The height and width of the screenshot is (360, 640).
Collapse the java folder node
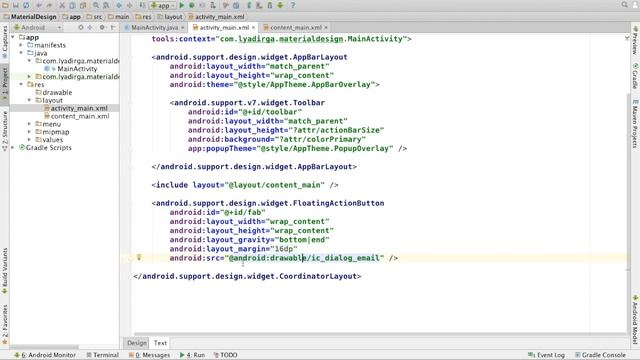(x=21, y=53)
